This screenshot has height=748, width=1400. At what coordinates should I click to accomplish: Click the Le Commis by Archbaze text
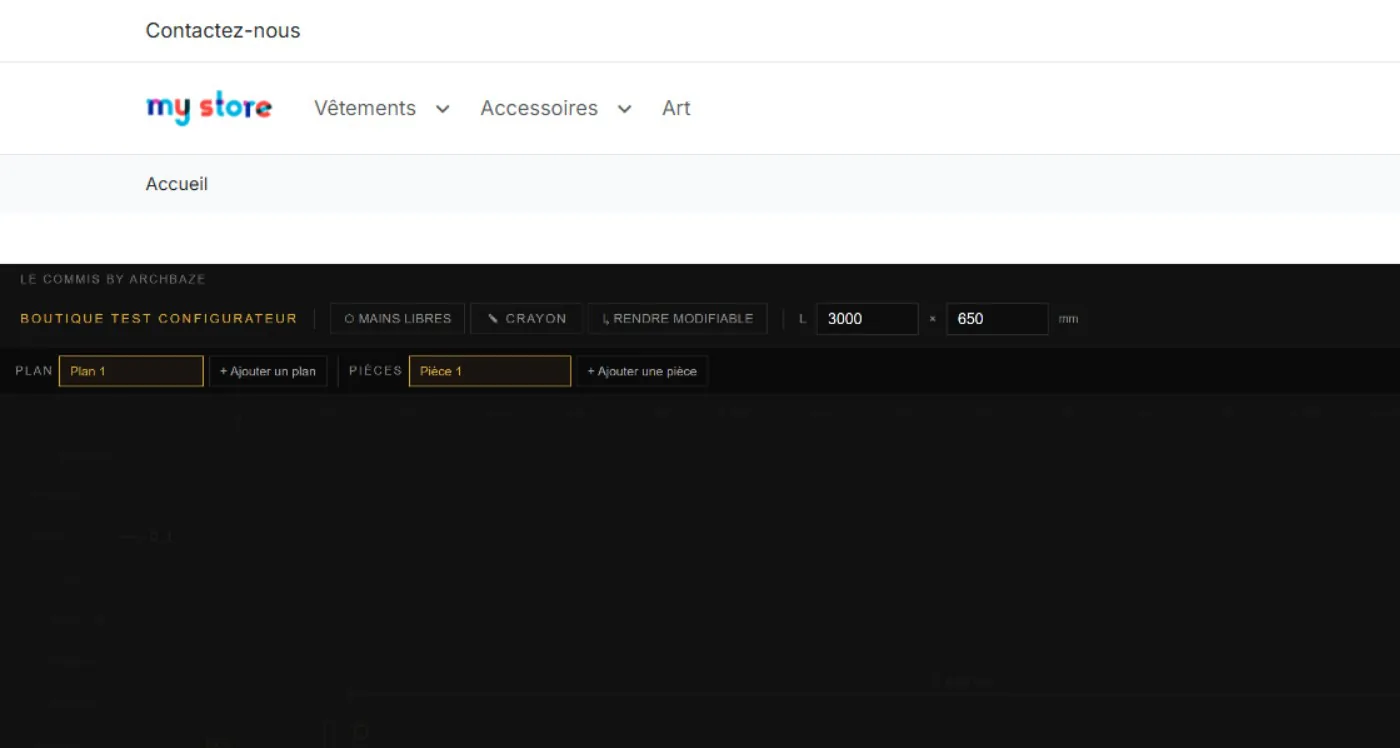(113, 279)
